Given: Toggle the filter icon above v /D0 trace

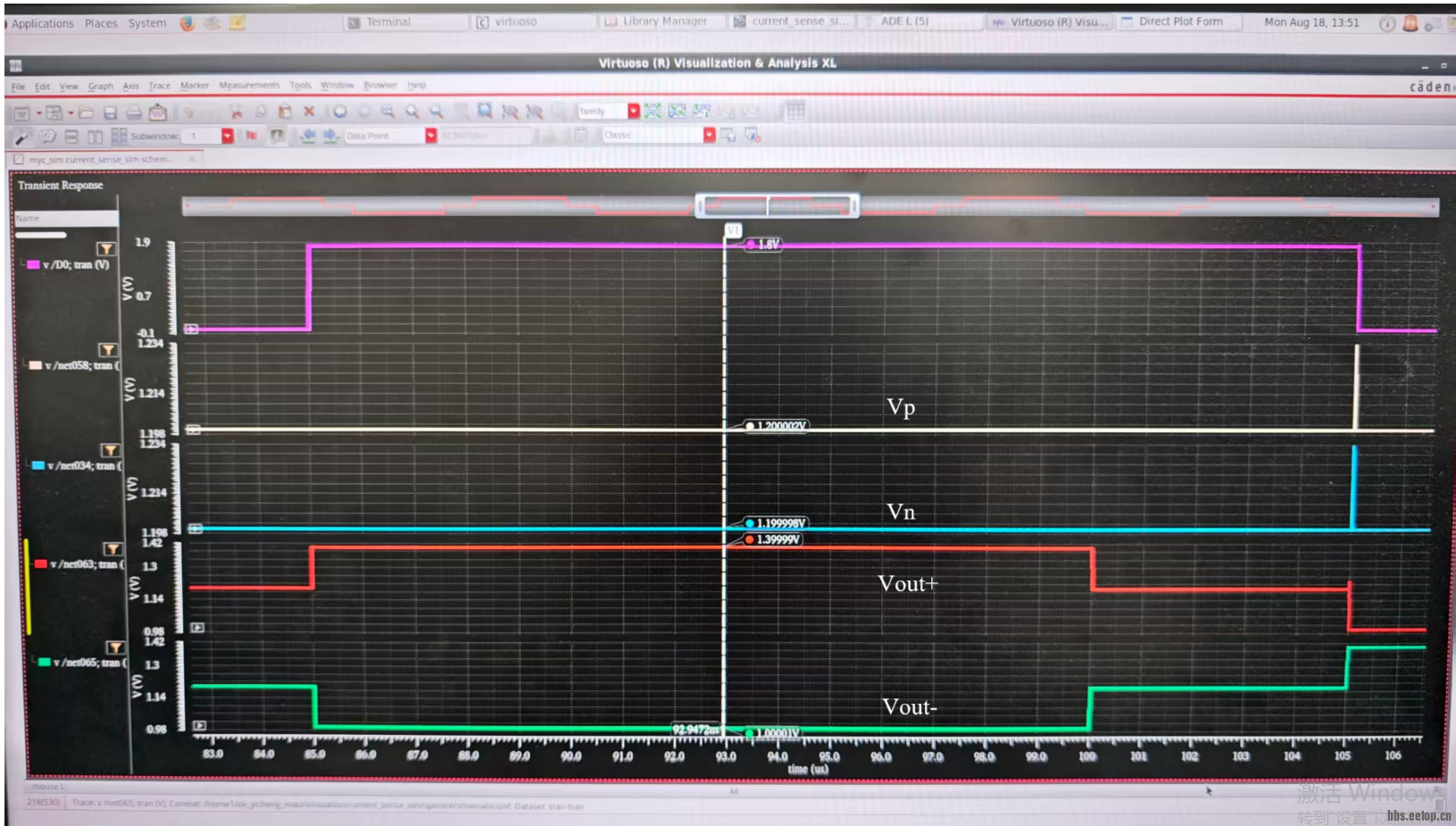Looking at the screenshot, I should (105, 248).
